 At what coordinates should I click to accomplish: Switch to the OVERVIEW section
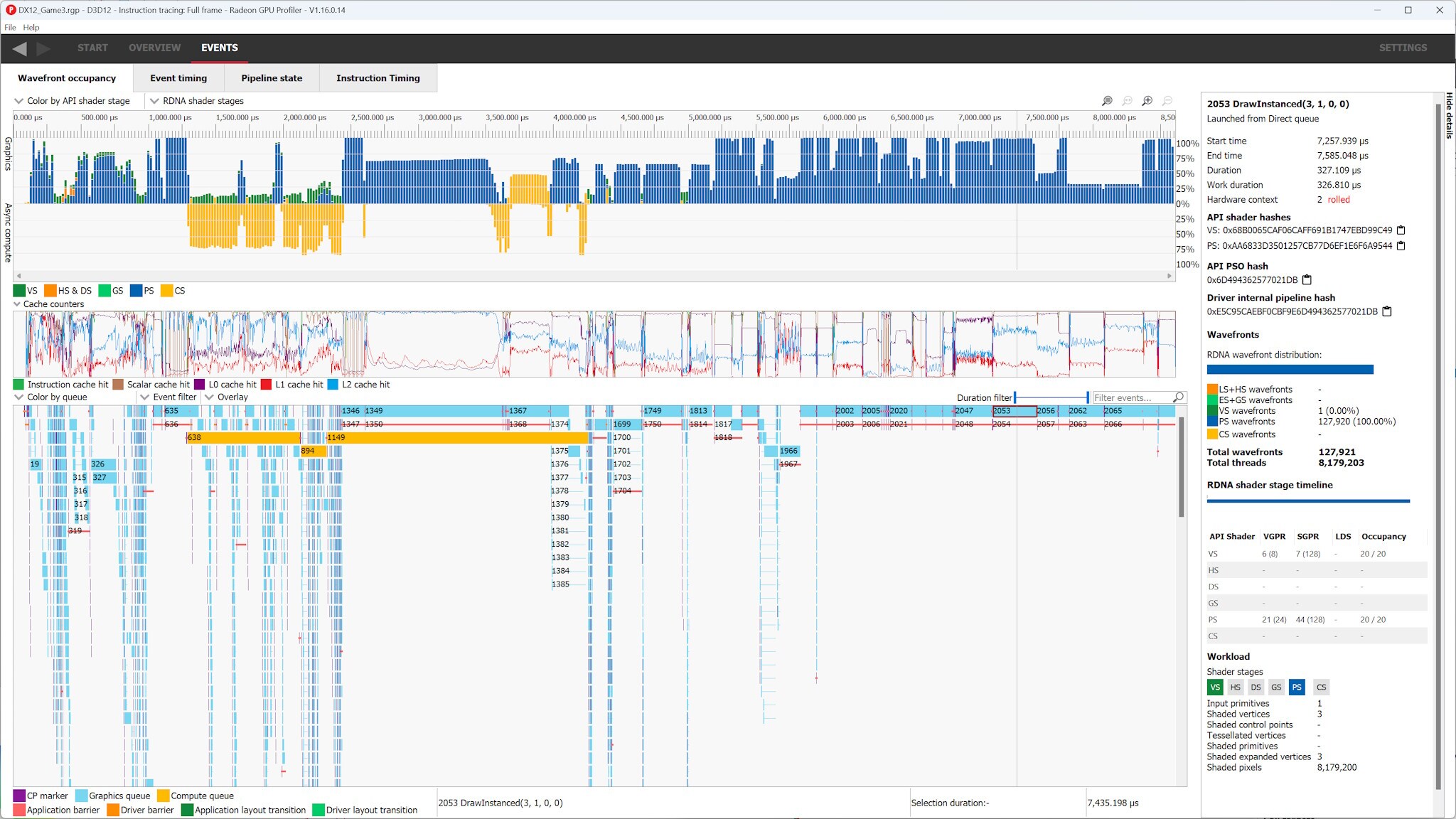click(154, 48)
